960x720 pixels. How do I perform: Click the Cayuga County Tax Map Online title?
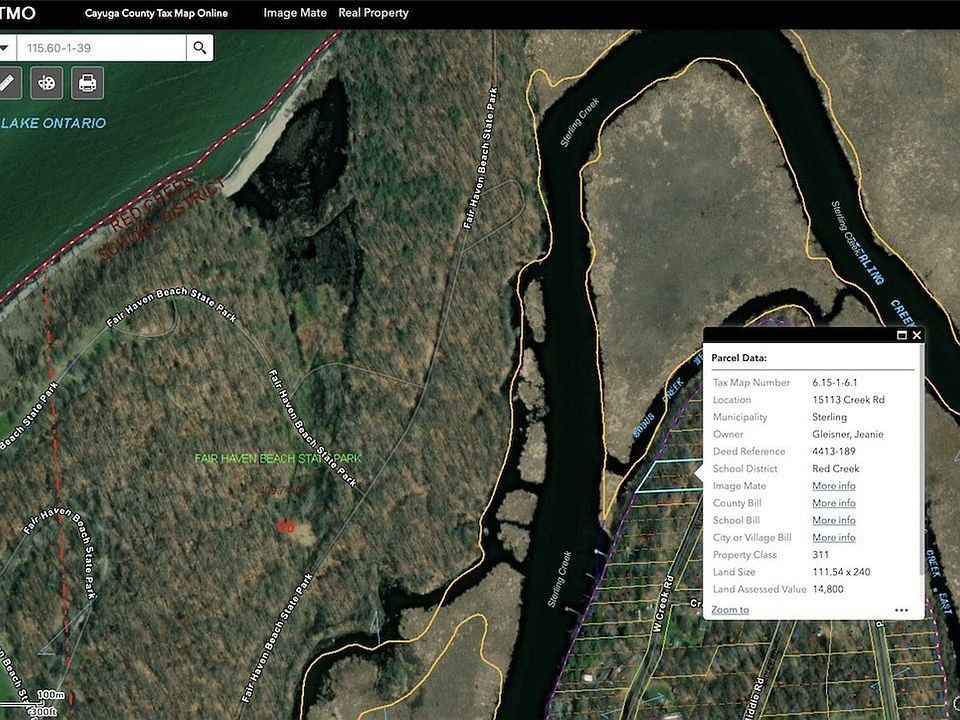(156, 13)
